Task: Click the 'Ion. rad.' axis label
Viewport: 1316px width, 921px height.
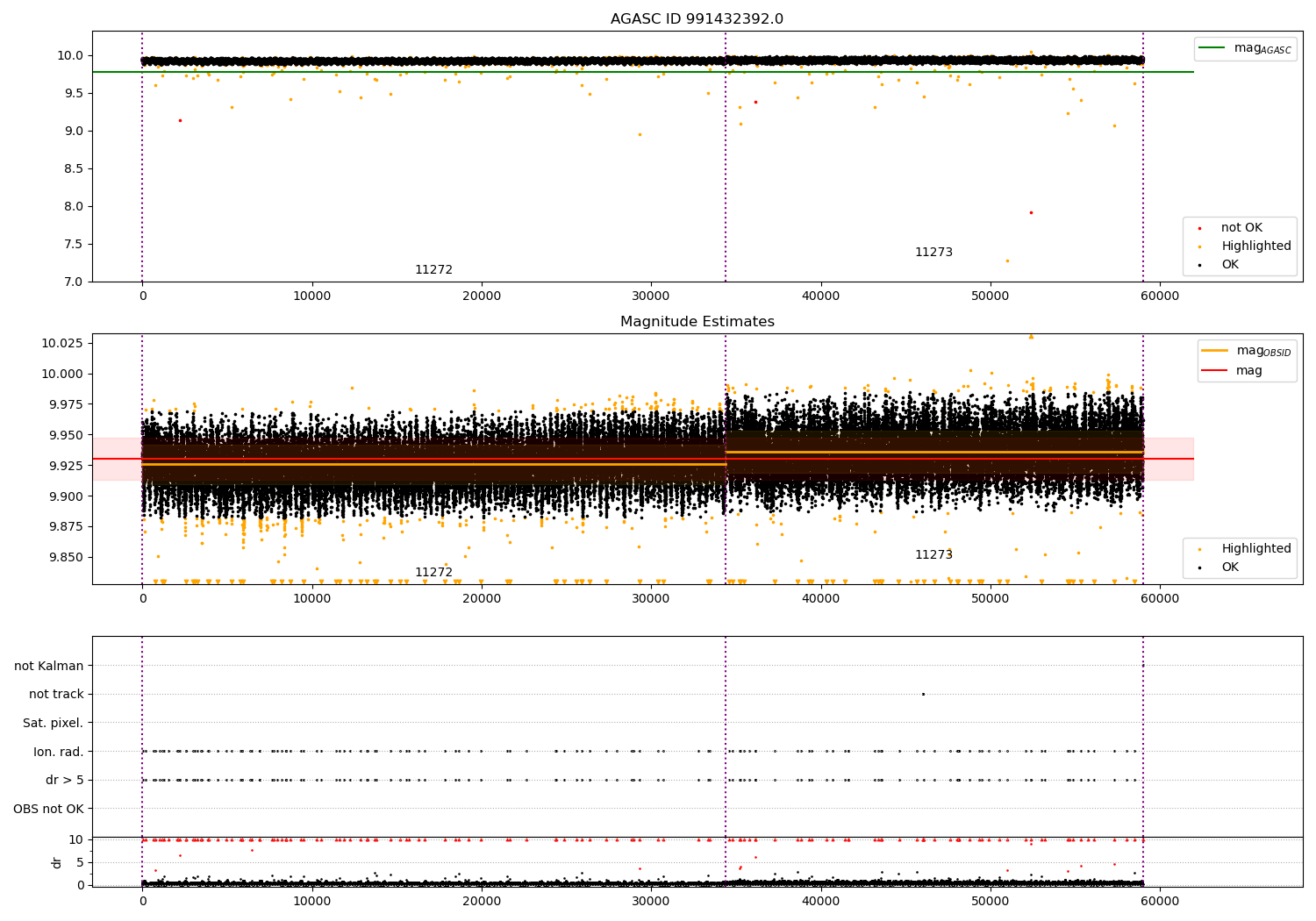Action: [x=59, y=752]
